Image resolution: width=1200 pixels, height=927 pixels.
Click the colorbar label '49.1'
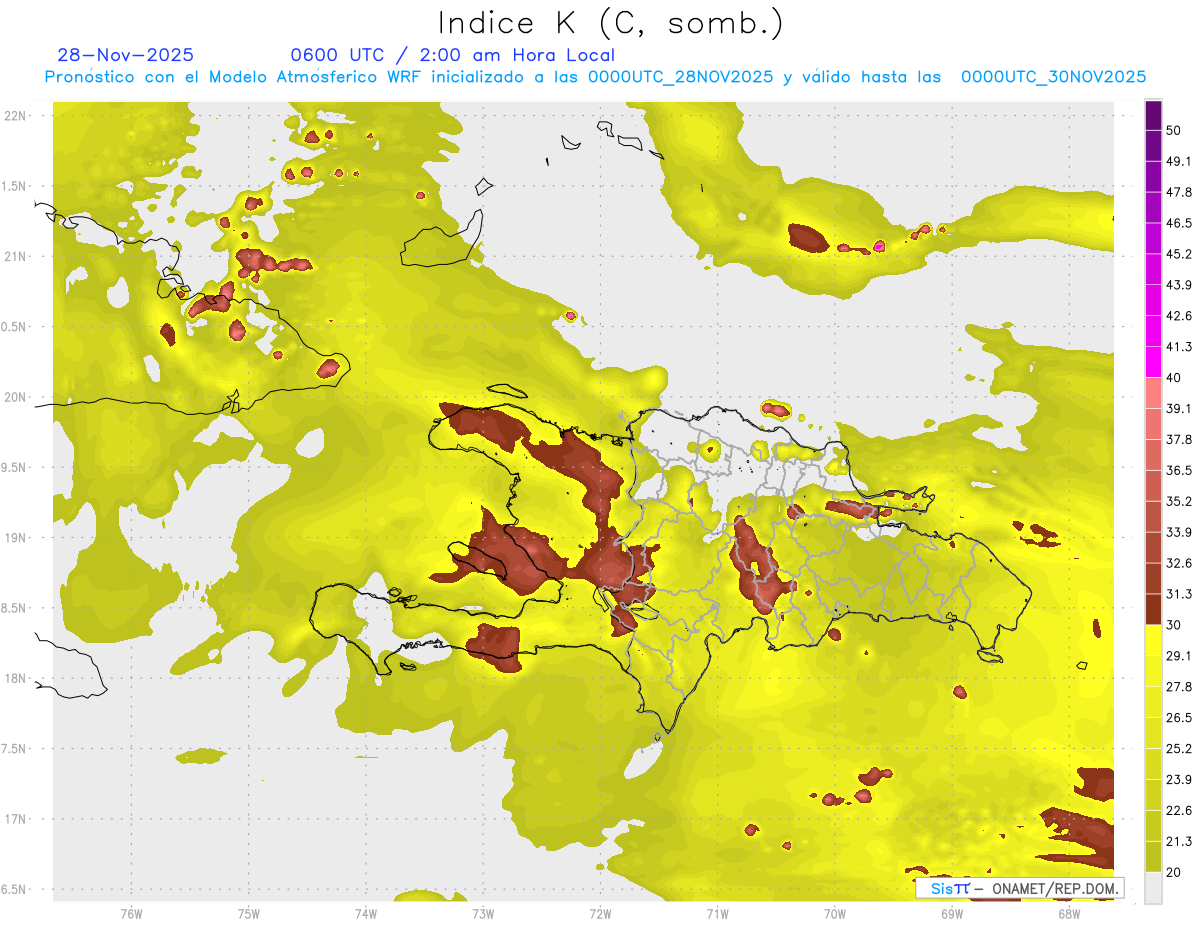(x=1179, y=161)
